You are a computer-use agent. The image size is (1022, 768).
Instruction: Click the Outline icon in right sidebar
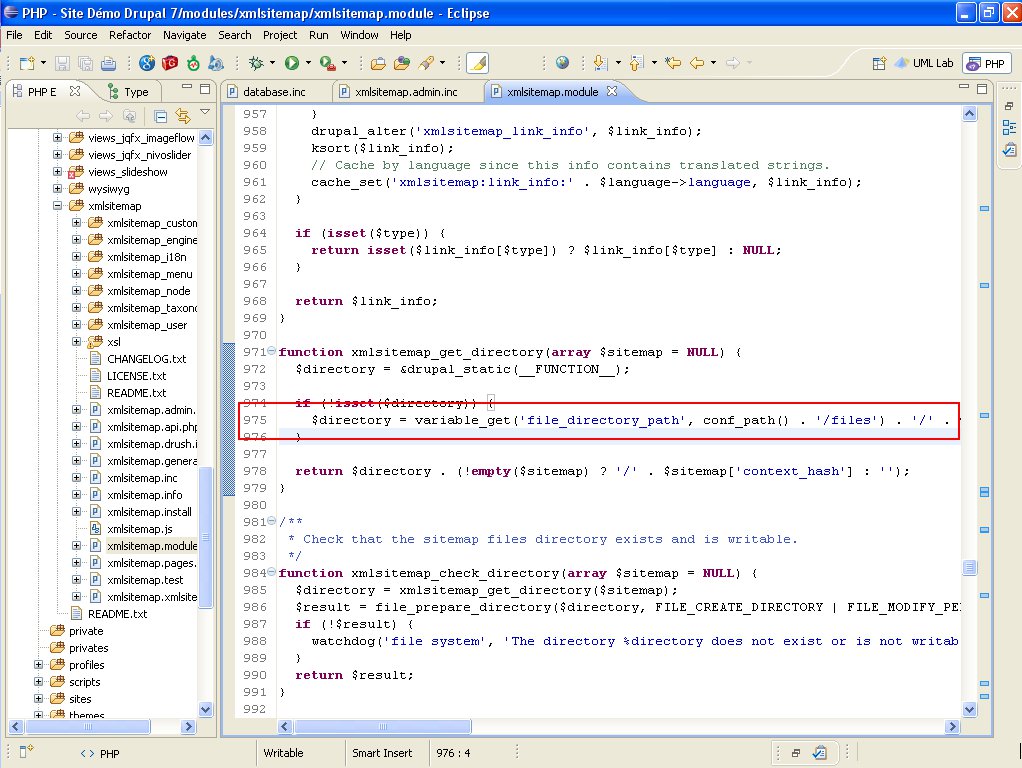(1009, 127)
